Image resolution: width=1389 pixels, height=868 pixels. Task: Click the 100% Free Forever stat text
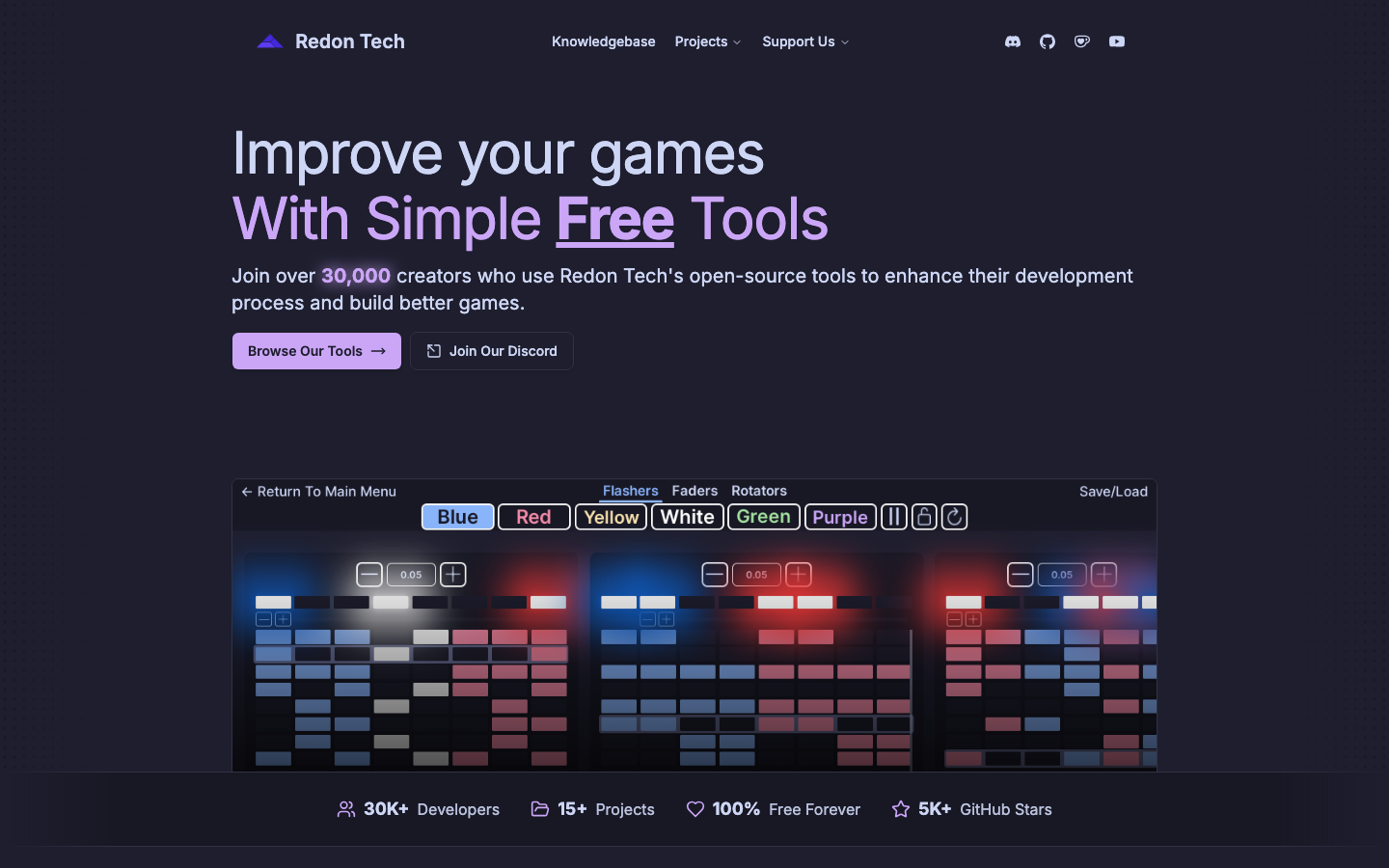786,809
